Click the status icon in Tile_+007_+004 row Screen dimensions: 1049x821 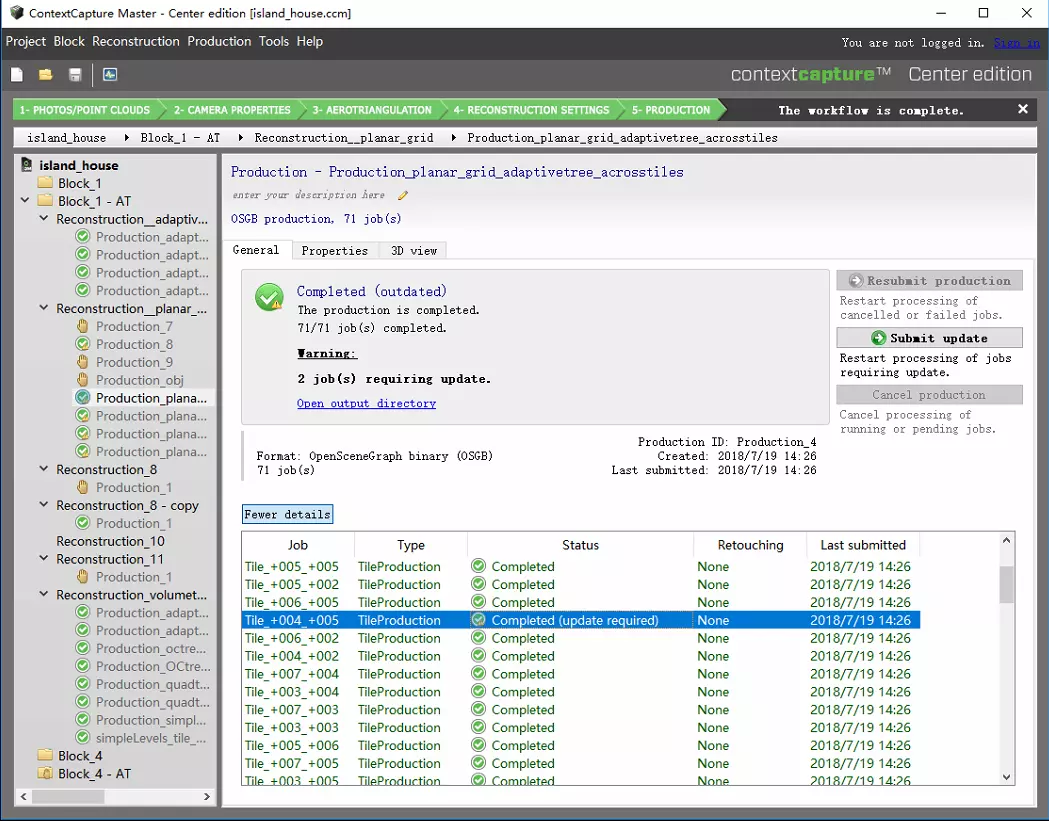coord(478,674)
